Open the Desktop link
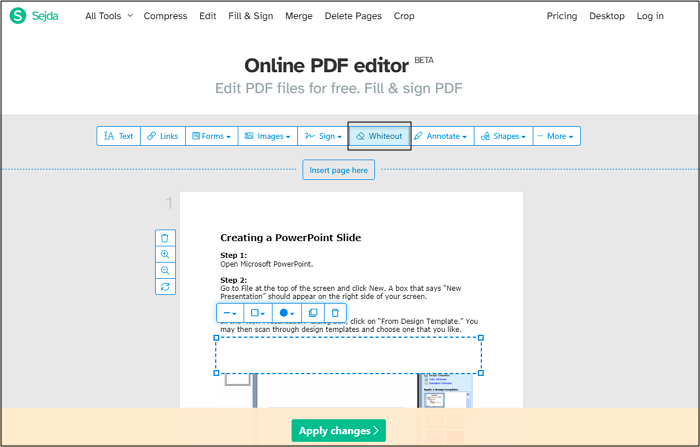Viewport: 700px width, 447px height. click(x=607, y=16)
